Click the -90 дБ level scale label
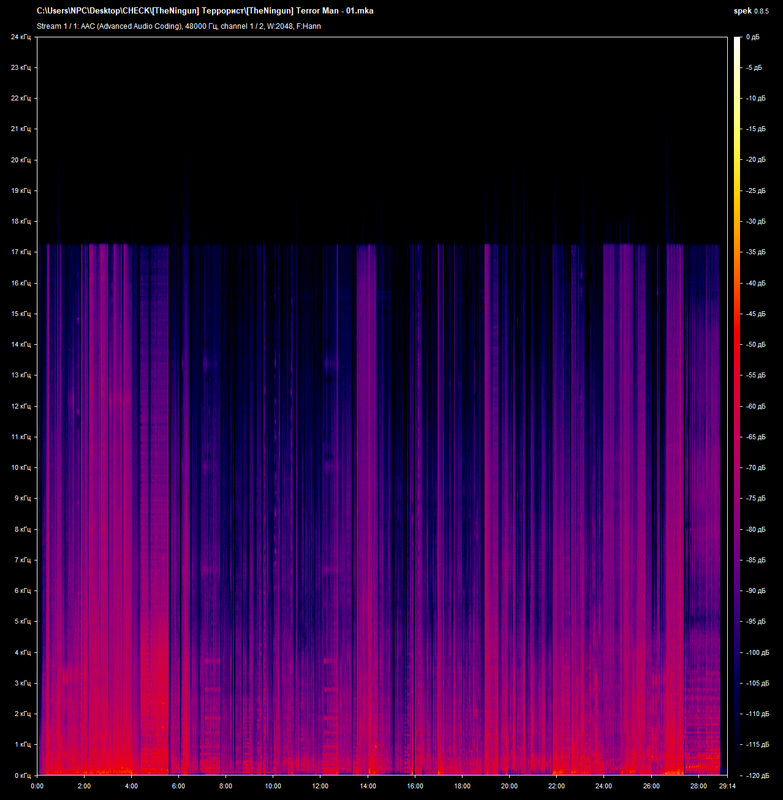Image resolution: width=783 pixels, height=800 pixels. pyautogui.click(x=756, y=590)
